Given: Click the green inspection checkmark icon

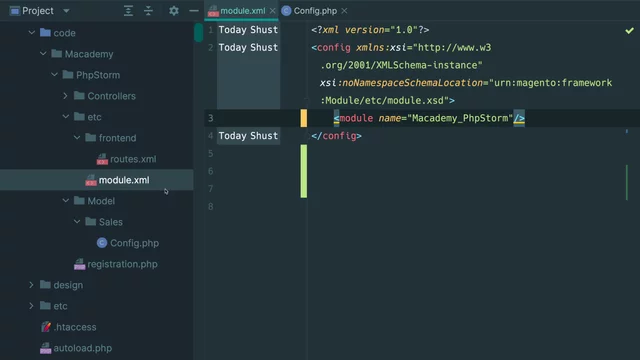Looking at the screenshot, I should coord(629,30).
